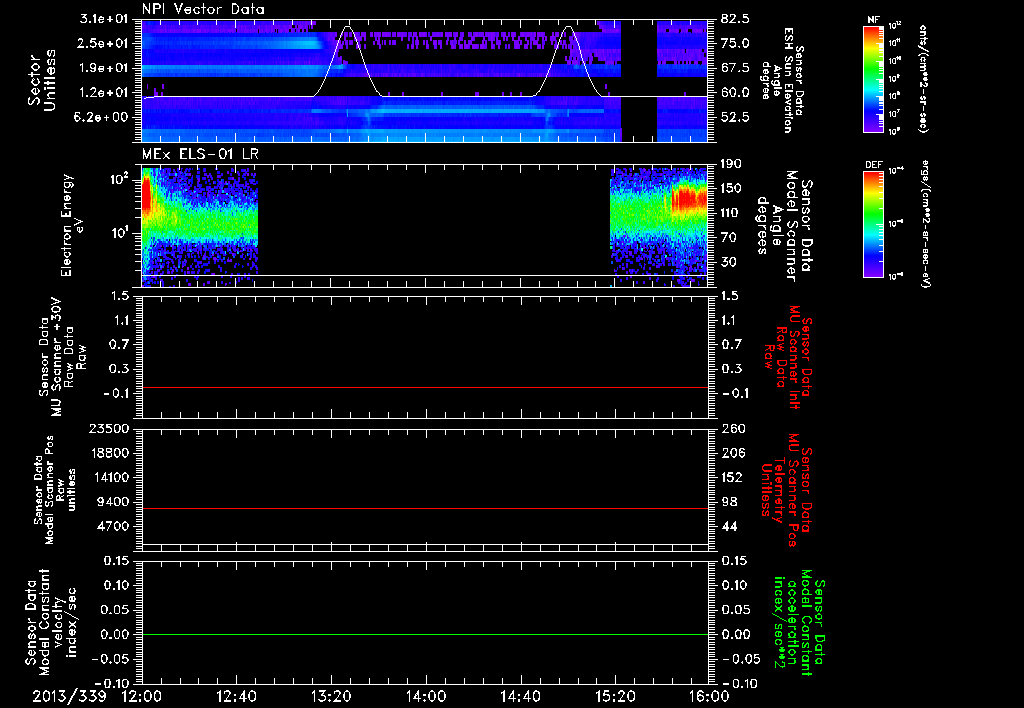
Task: Click the '23500' scanner position tick label
Action: pos(109,429)
